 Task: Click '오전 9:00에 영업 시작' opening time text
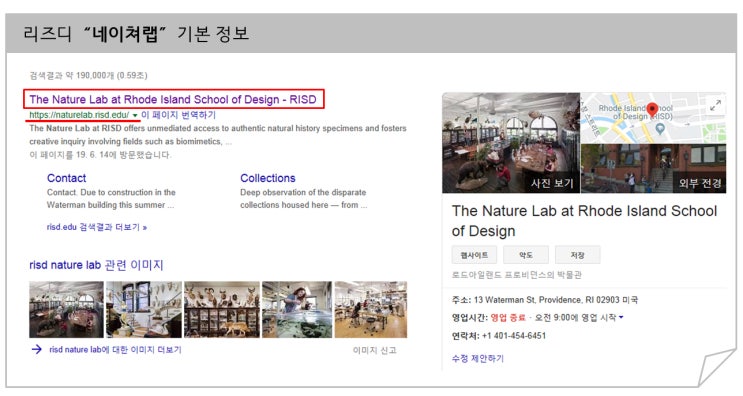point(575,318)
